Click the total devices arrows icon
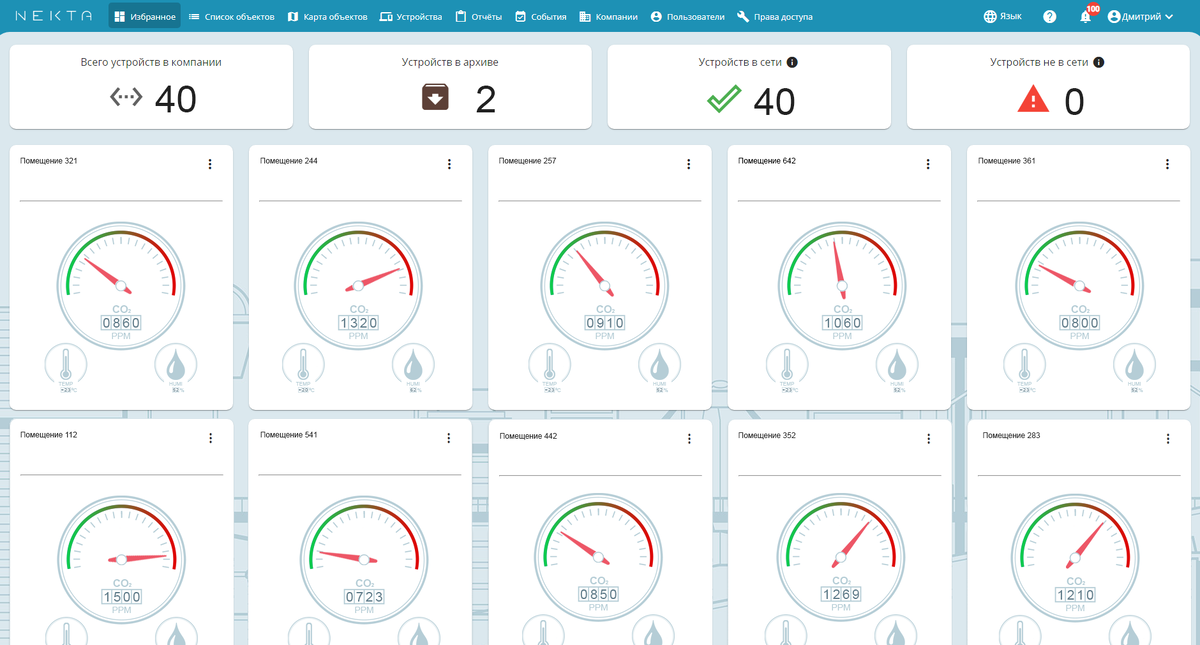This screenshot has height=645, width=1200. click(126, 97)
